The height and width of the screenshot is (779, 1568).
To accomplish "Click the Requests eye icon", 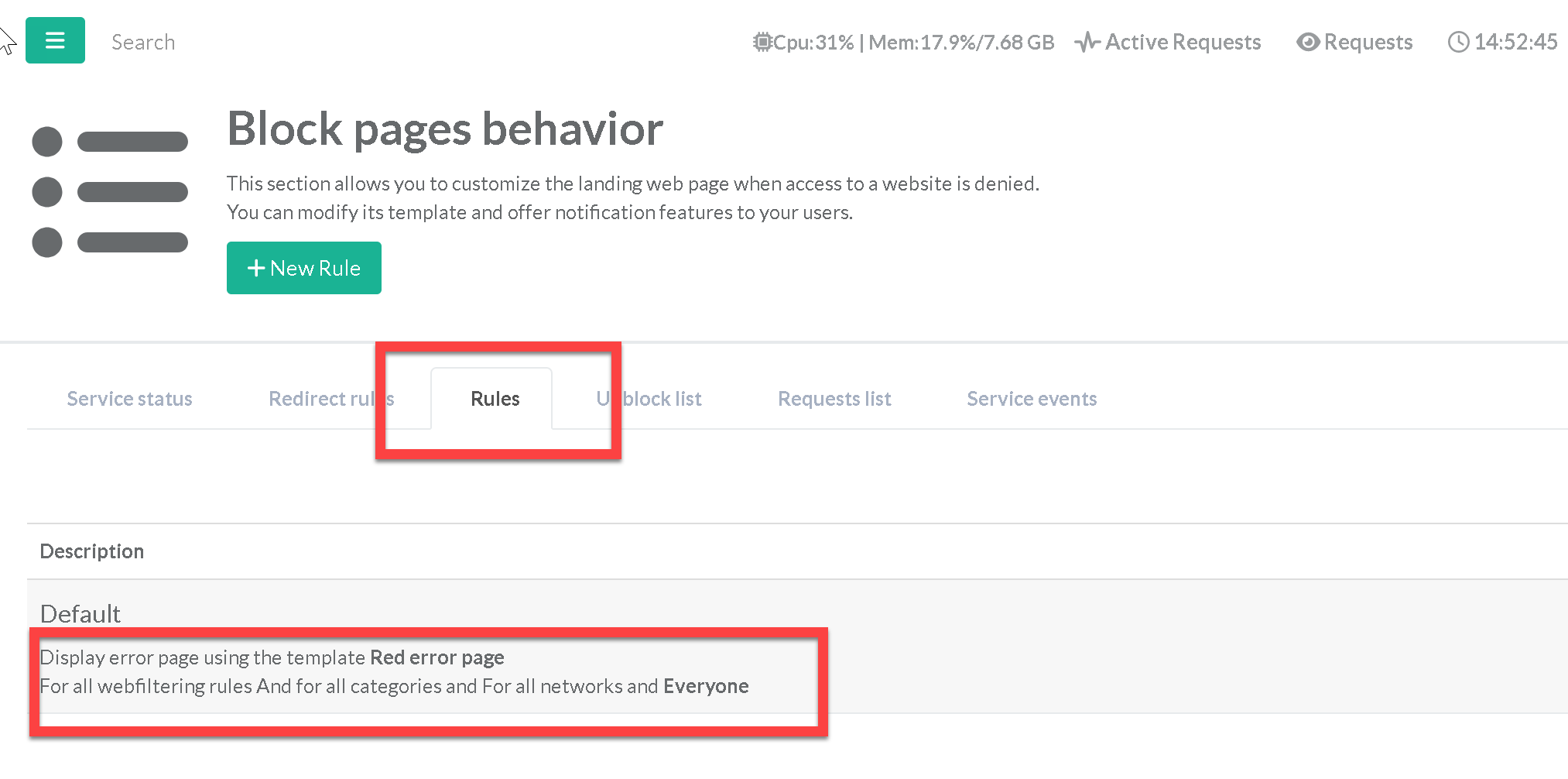I will (x=1308, y=42).
